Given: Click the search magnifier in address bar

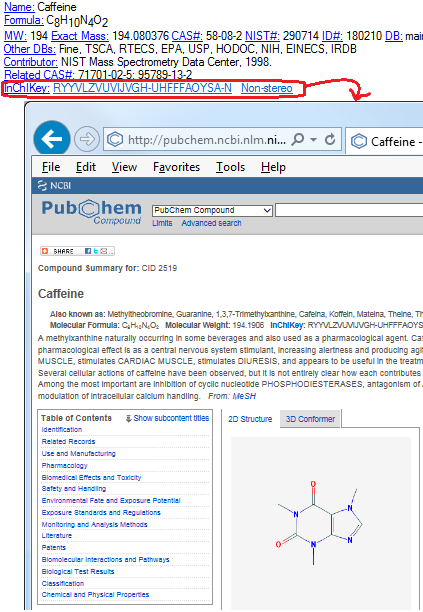Looking at the screenshot, I should (298, 139).
